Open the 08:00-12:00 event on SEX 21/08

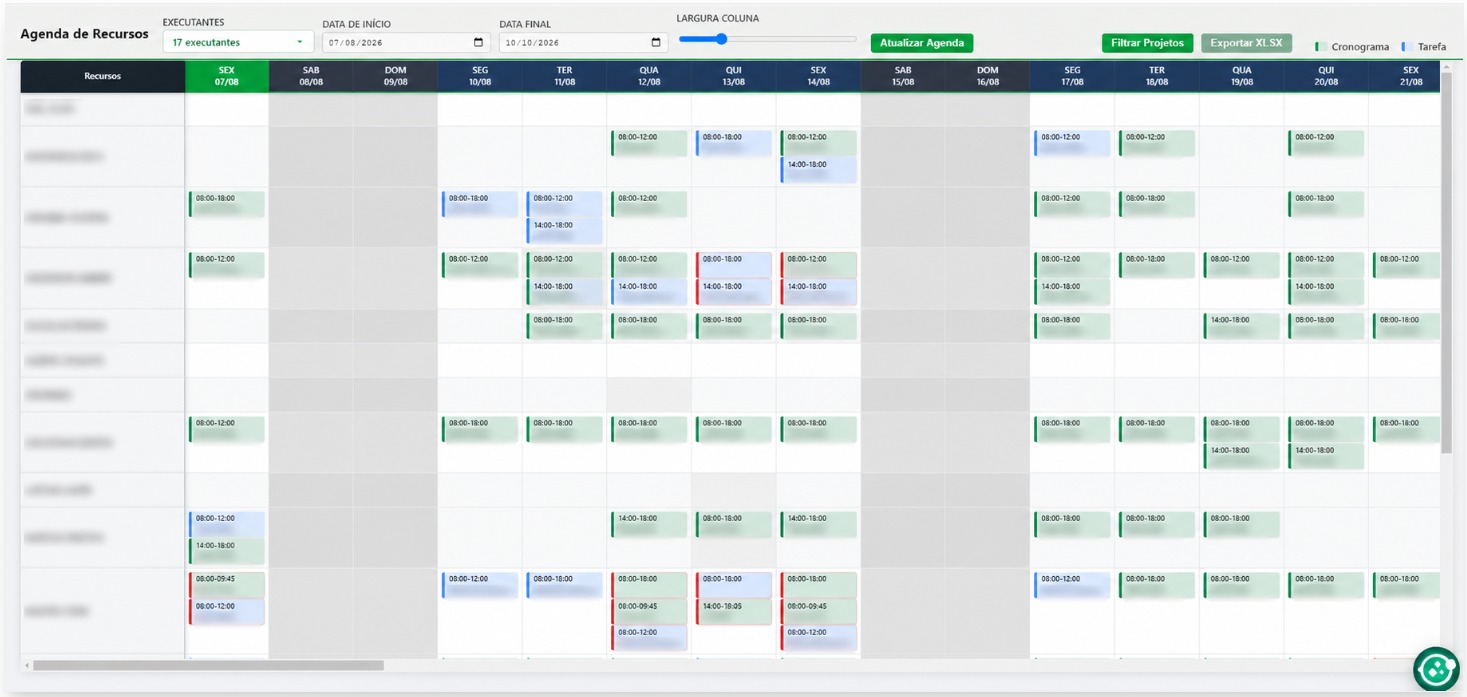click(1406, 265)
